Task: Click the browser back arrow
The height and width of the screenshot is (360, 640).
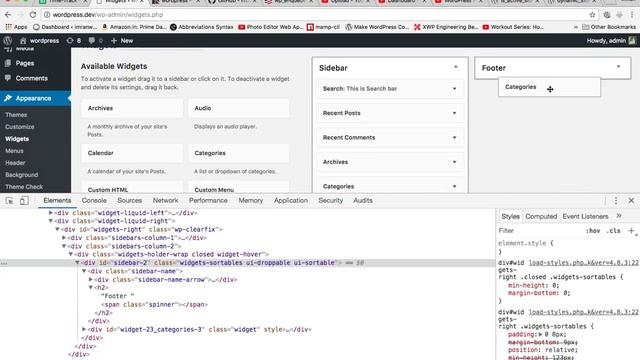Action: coord(8,15)
